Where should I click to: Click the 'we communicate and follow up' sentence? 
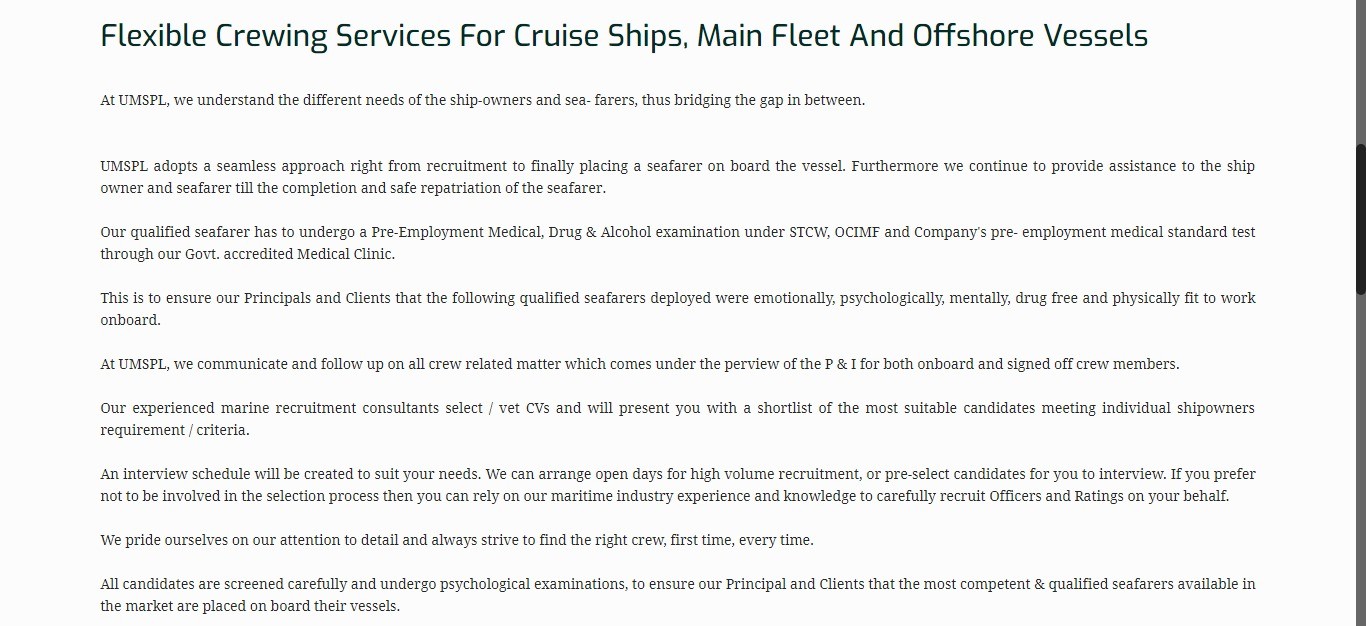(640, 364)
